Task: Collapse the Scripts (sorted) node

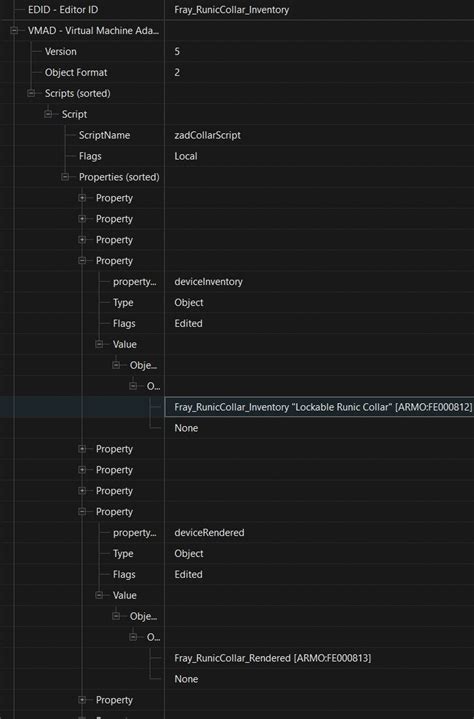Action: click(x=31, y=94)
